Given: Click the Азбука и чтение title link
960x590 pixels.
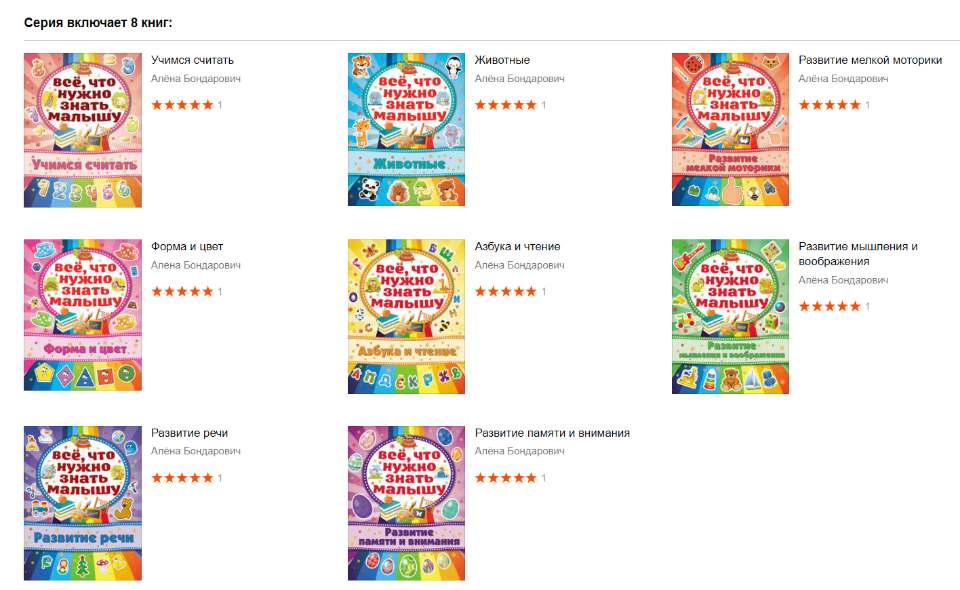Looking at the screenshot, I should [x=517, y=246].
